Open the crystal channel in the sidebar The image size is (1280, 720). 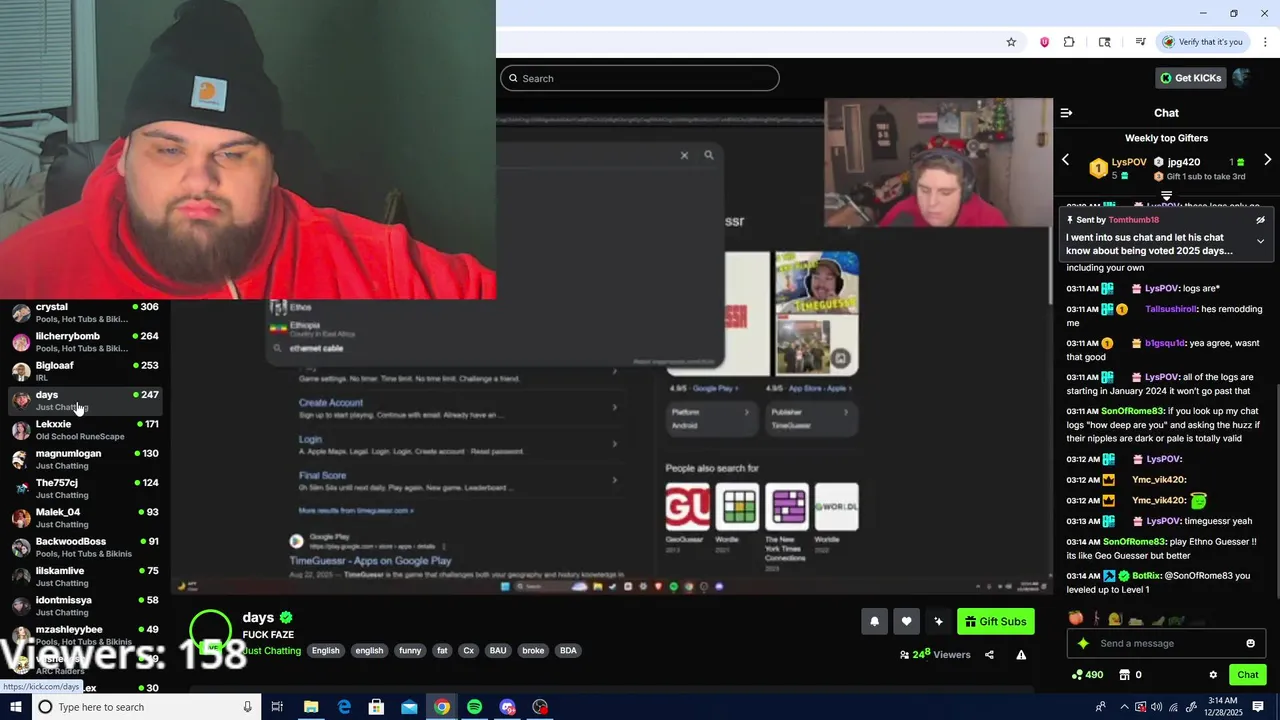(x=84, y=313)
